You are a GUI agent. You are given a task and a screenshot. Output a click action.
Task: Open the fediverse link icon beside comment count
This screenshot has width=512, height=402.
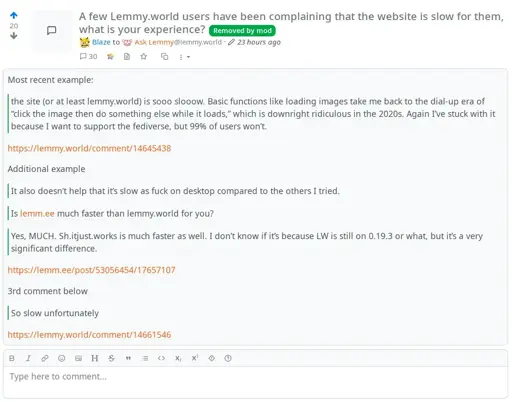tap(110, 57)
